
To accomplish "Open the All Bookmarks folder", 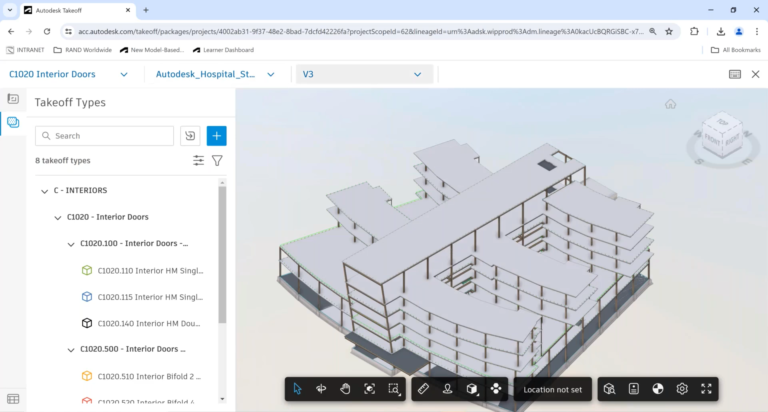I will click(736, 50).
